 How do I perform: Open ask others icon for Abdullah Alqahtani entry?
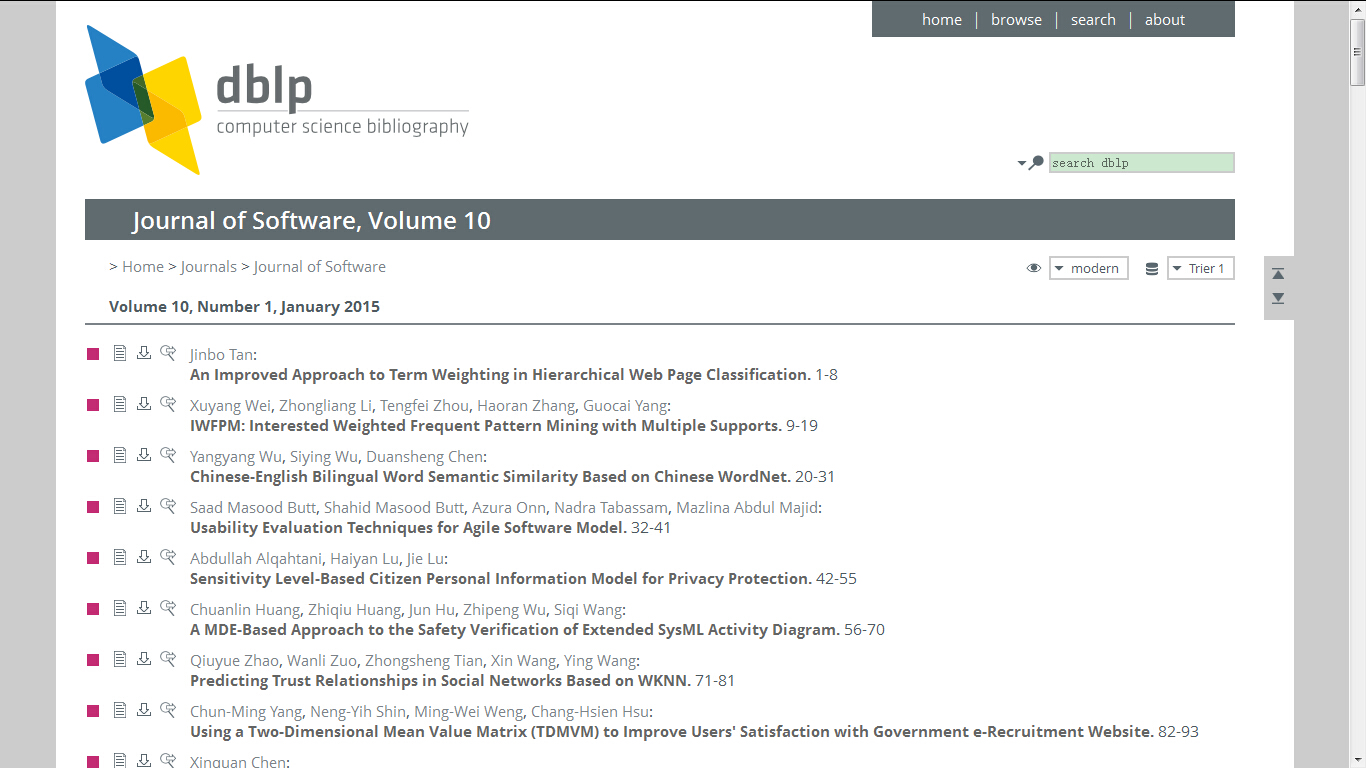click(x=168, y=556)
